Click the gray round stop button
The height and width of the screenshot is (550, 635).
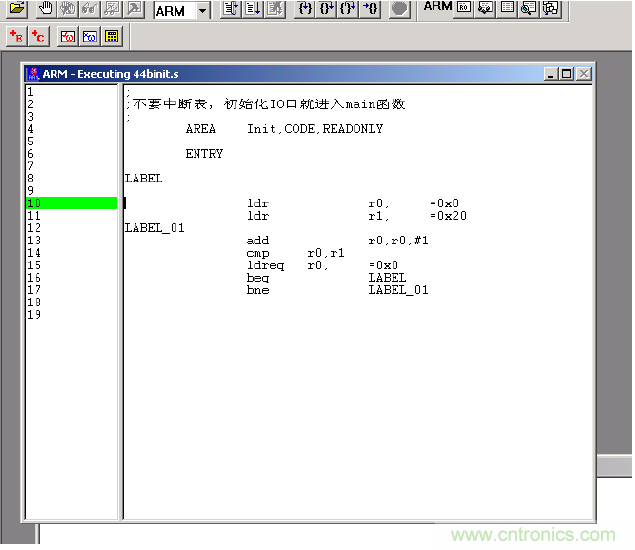pyautogui.click(x=399, y=9)
